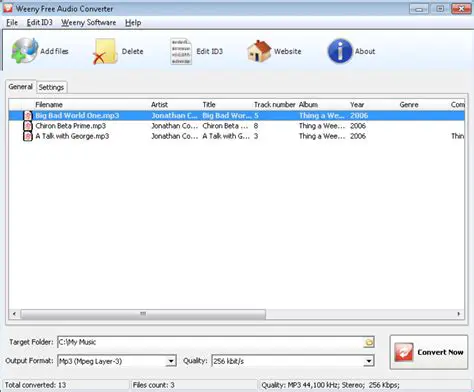Click the year 2006 in Chiron Beta Prime row
This screenshot has width=474, height=392.
pyautogui.click(x=358, y=126)
